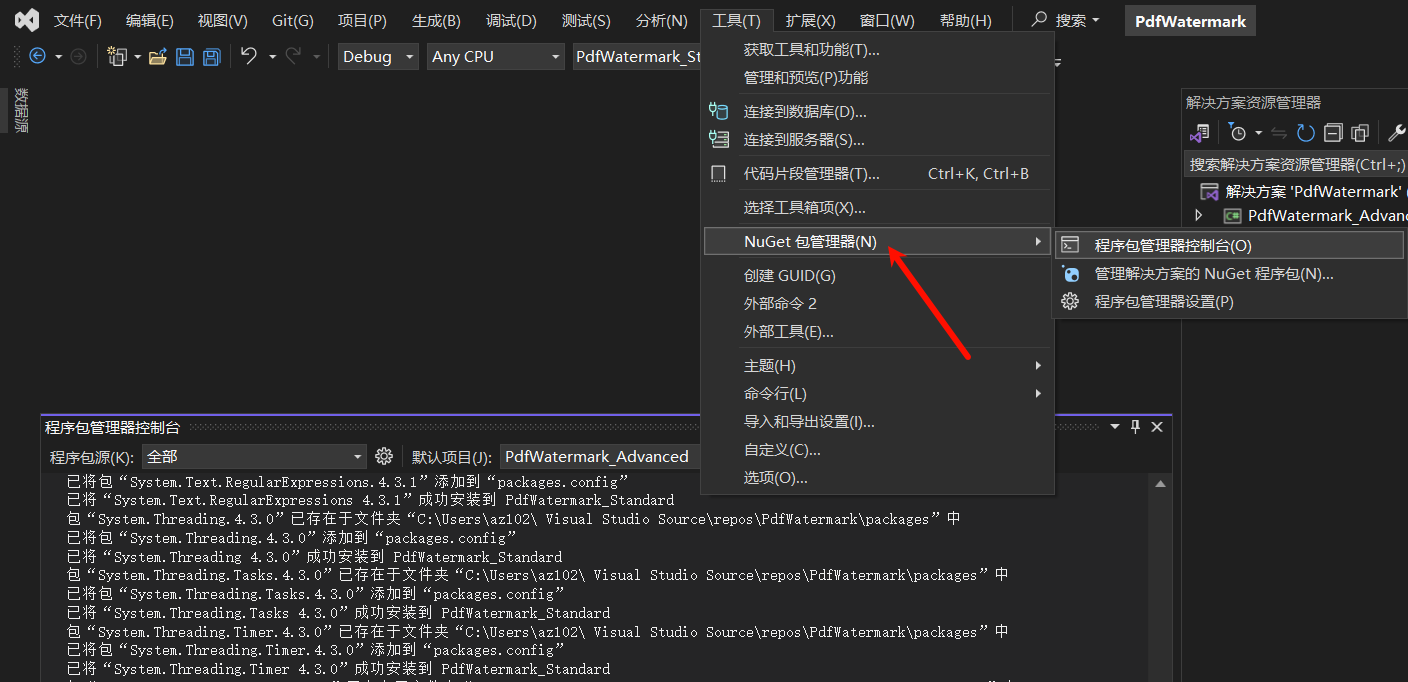
Task: Click the console scrollbar up arrow
Action: click(1161, 484)
